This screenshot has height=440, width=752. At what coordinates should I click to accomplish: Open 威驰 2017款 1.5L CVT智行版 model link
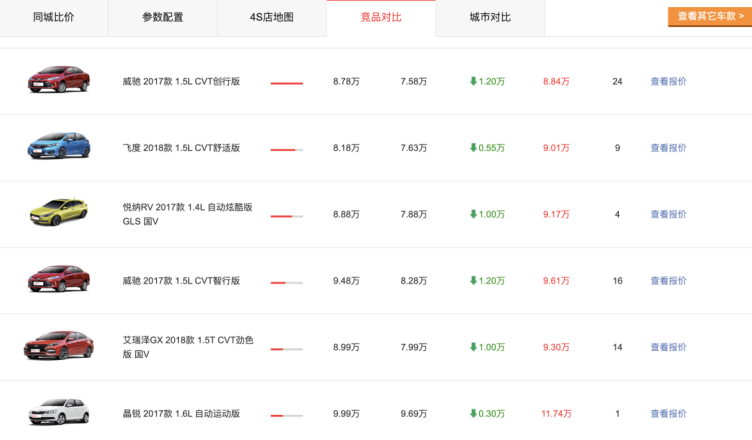(x=181, y=281)
